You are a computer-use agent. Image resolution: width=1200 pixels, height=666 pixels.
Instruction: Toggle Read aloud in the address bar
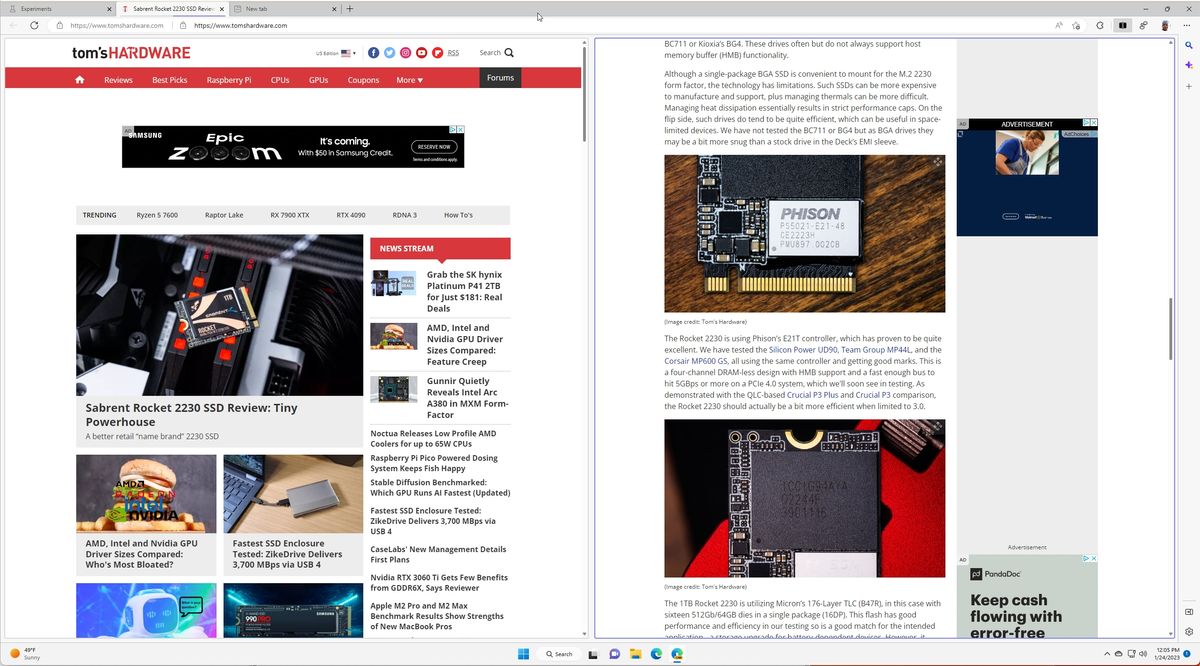pos(1058,26)
